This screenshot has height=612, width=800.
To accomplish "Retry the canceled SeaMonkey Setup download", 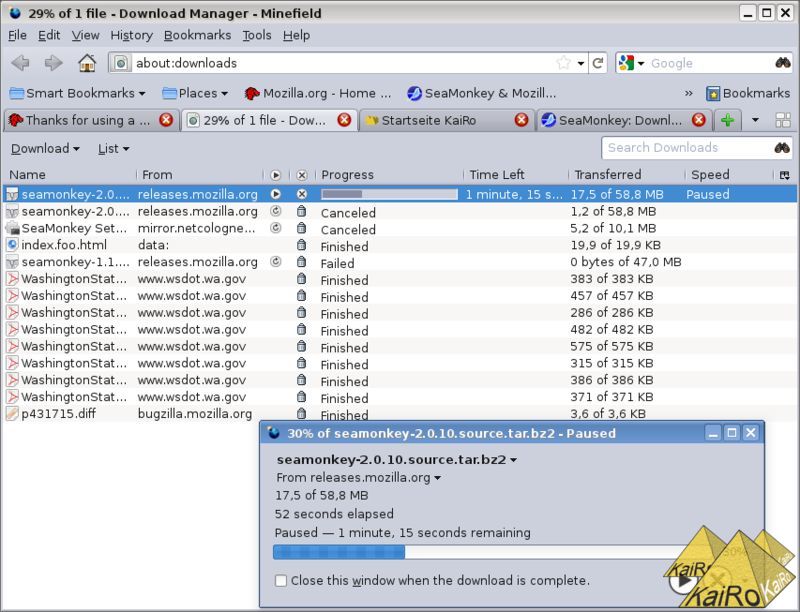I will click(276, 228).
